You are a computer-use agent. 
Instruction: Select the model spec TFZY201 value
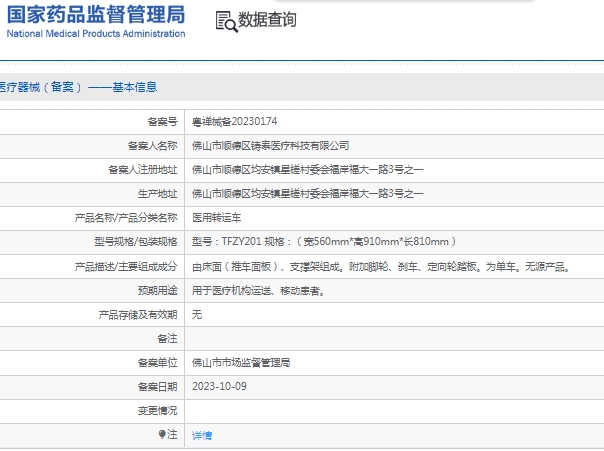click(x=324, y=242)
